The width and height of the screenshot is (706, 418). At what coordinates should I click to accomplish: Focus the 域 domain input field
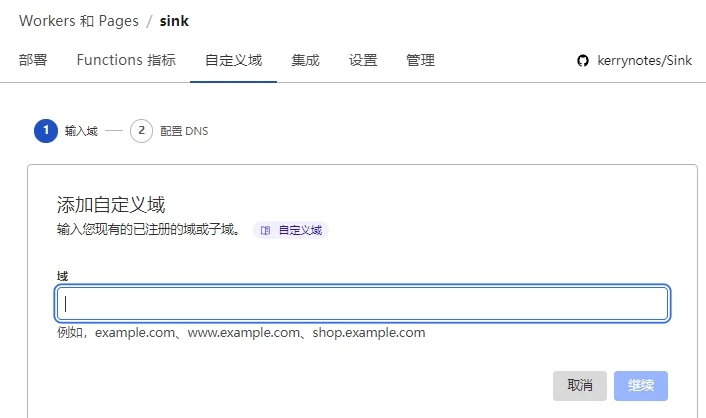362,304
